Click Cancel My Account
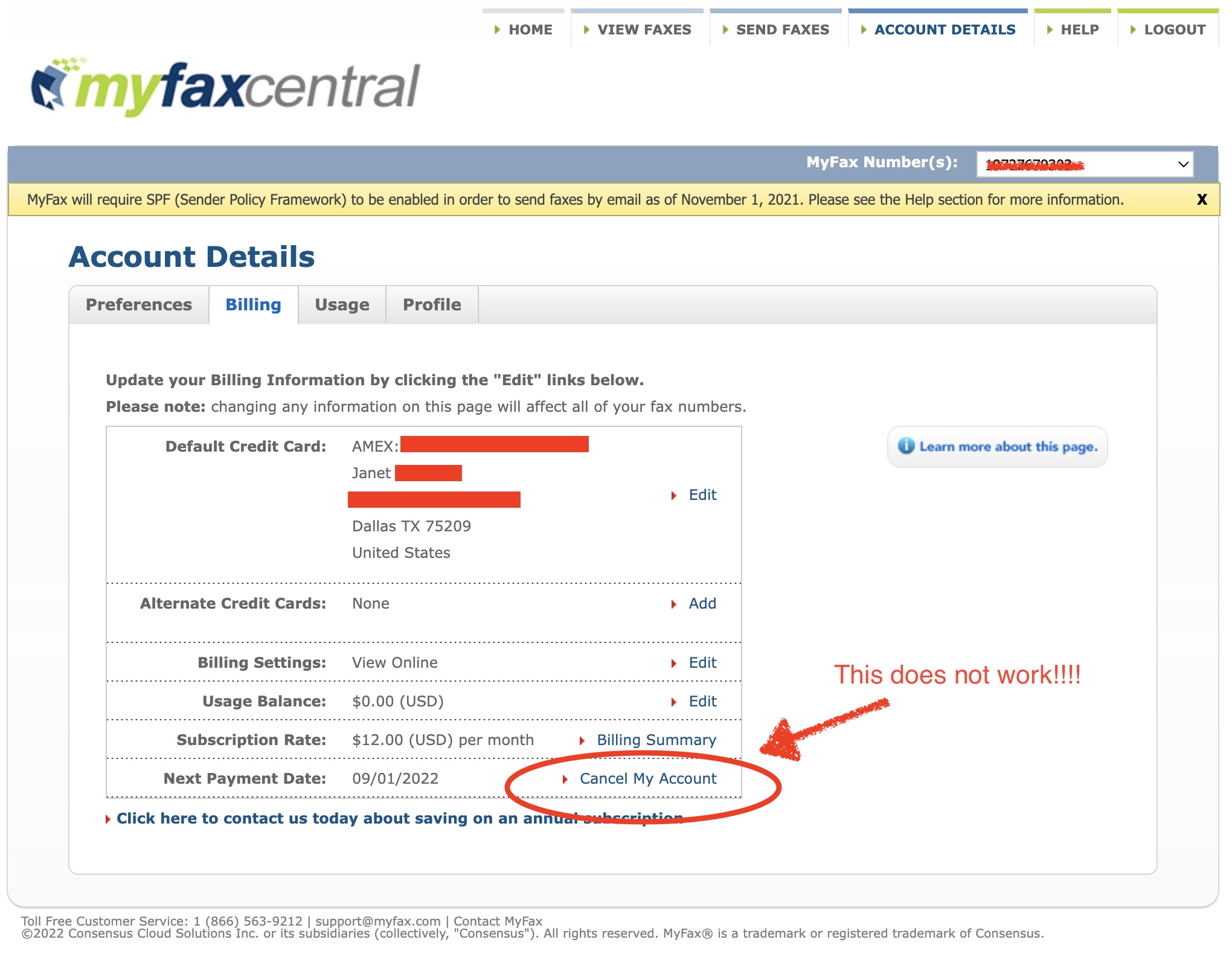The width and height of the screenshot is (1232, 960). (647, 779)
